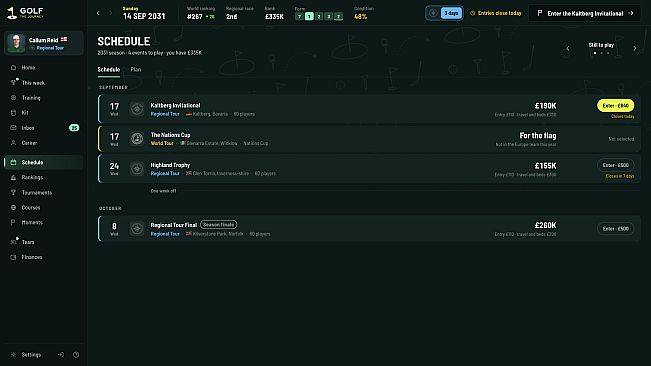Click the Closes in 7 days text

click(x=619, y=176)
